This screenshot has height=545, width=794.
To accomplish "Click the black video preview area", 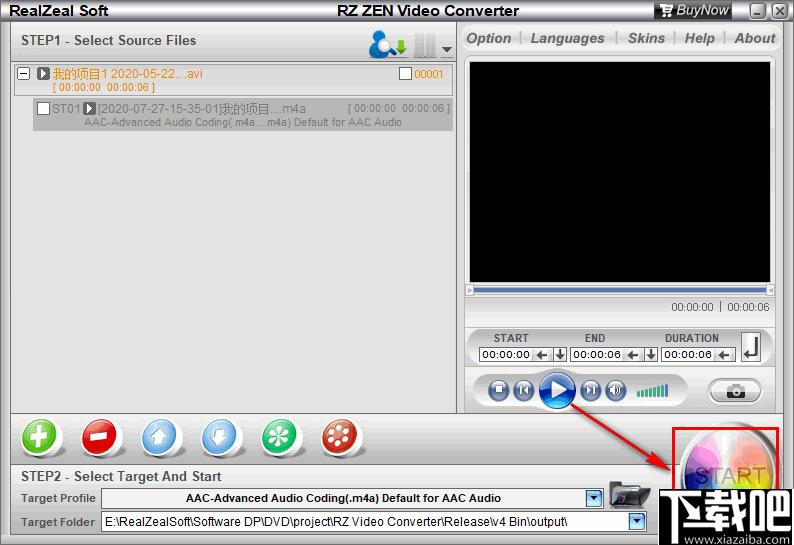I will 620,172.
